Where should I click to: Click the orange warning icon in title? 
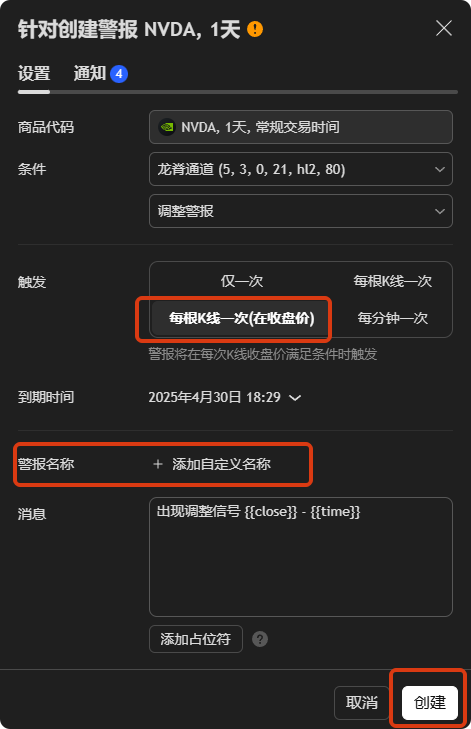tap(255, 29)
